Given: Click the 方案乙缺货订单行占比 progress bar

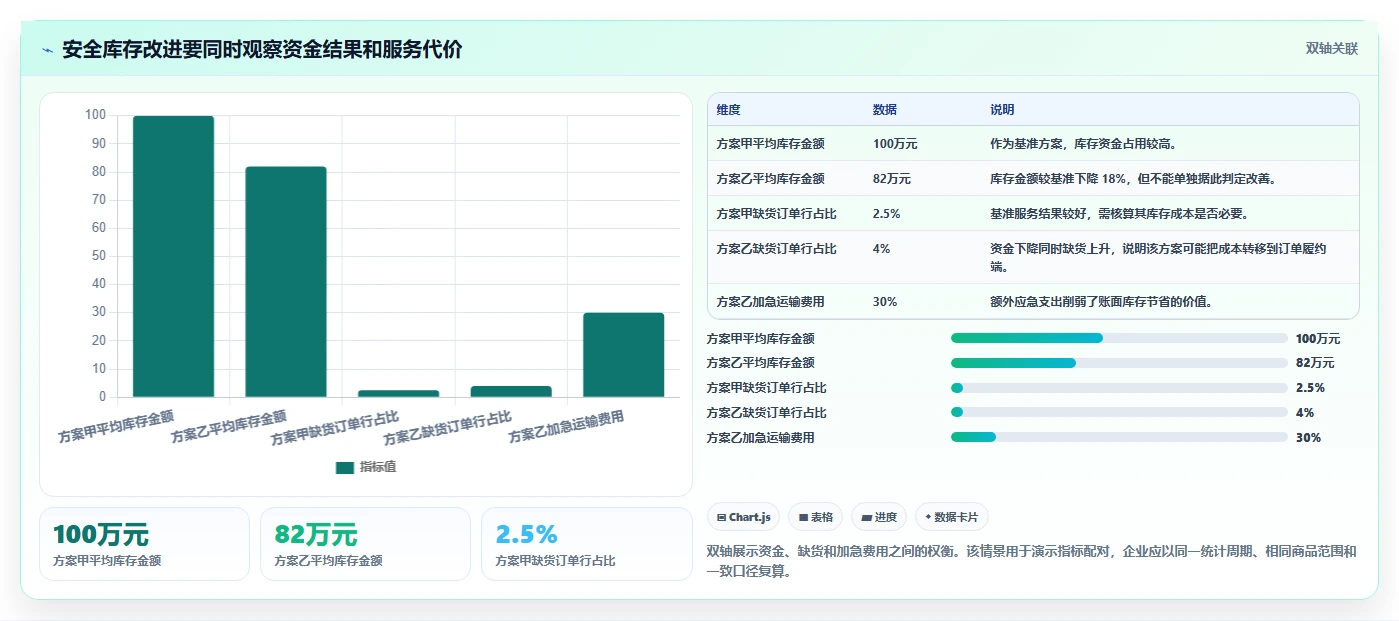Looking at the screenshot, I should click(x=1119, y=412).
